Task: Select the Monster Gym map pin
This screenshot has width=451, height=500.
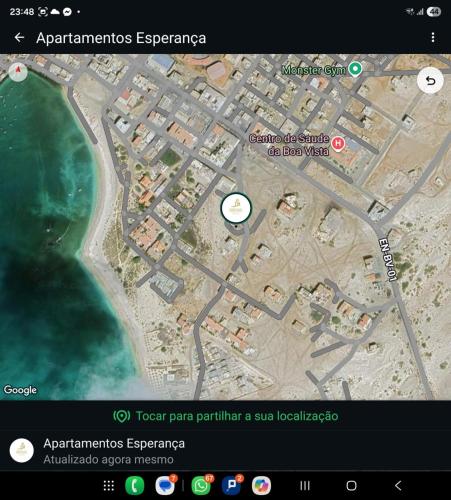Action: [x=355, y=69]
